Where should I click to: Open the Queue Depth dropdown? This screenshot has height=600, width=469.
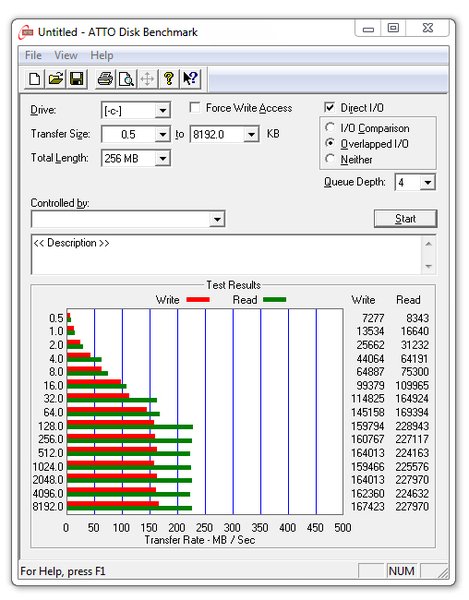click(x=427, y=182)
